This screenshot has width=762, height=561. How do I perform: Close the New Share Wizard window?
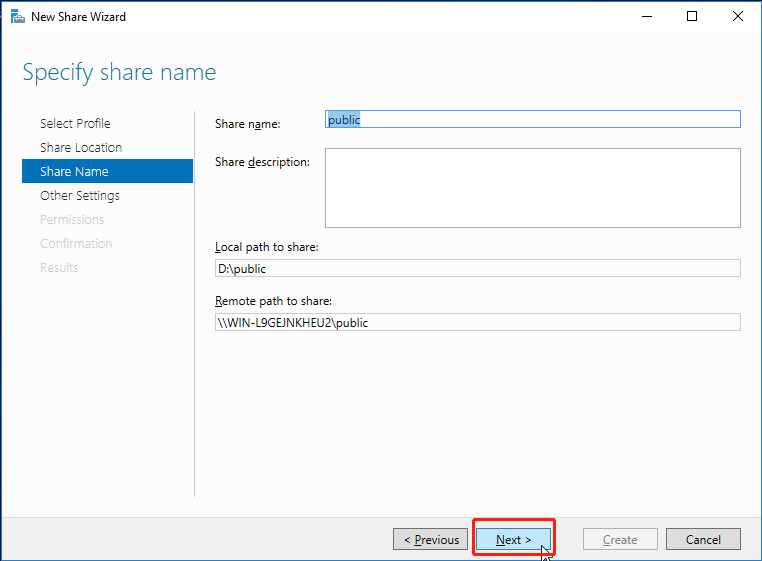pos(737,16)
